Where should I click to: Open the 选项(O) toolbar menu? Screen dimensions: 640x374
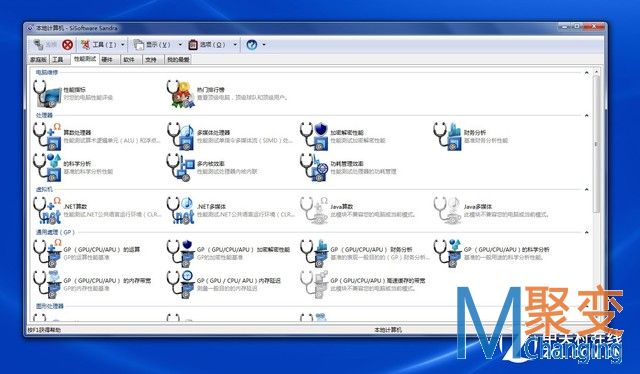[x=207, y=45]
